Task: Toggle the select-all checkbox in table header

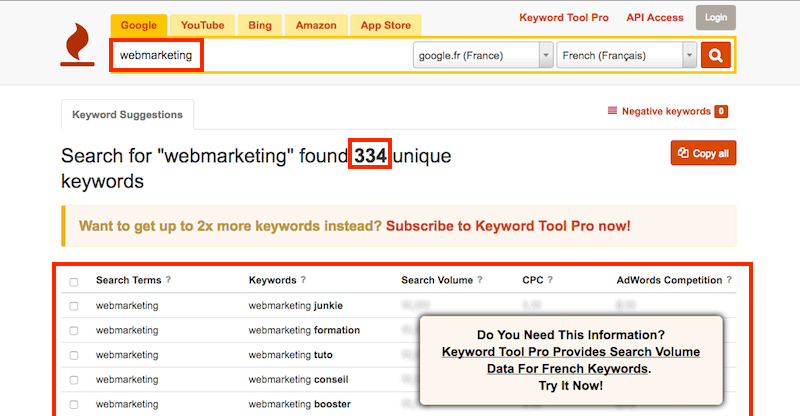Action: point(73,282)
